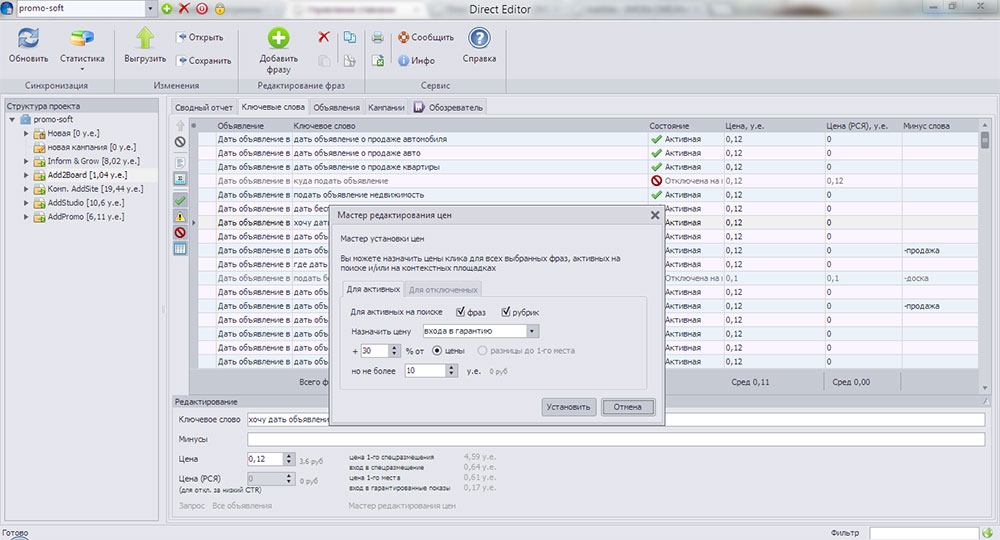Toggle the yellow warning filter in grid sidebar
The image size is (1000, 540).
point(180,217)
